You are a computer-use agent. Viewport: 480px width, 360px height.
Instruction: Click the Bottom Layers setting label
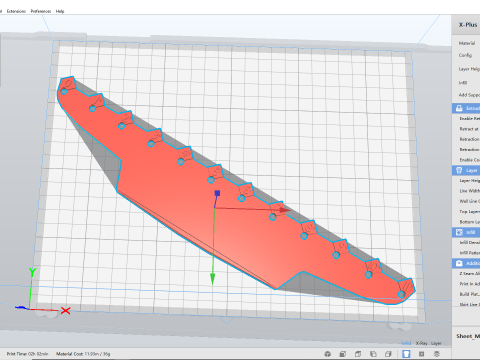click(x=470, y=222)
